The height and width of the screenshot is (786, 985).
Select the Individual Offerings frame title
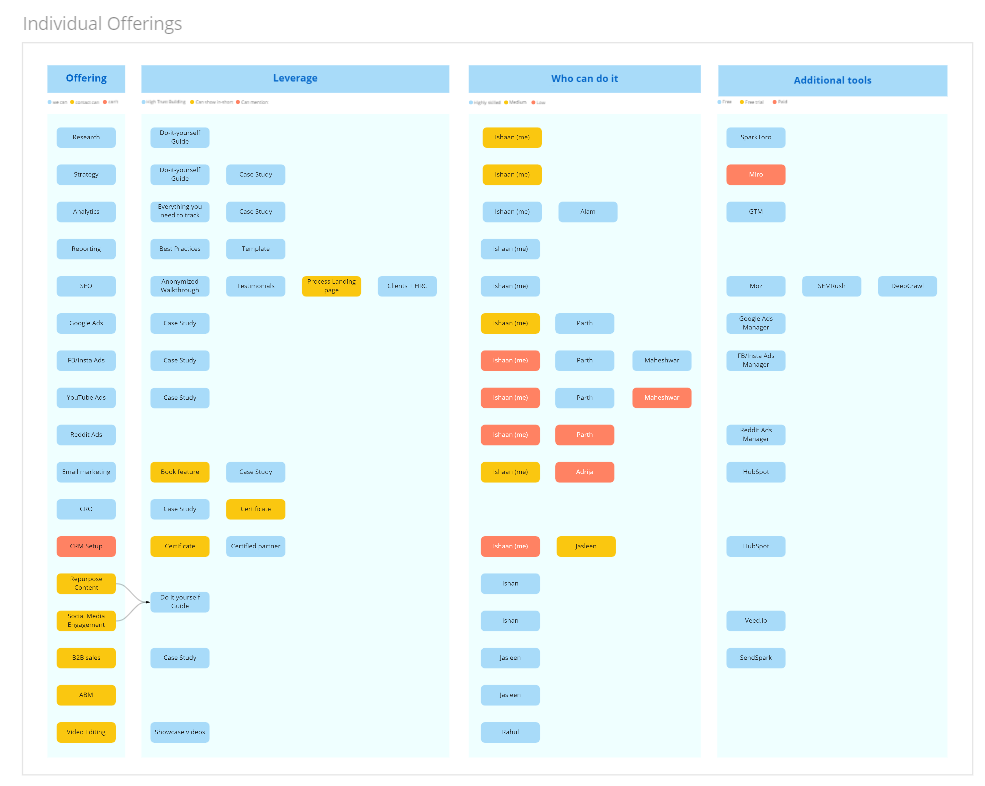[x=102, y=24]
